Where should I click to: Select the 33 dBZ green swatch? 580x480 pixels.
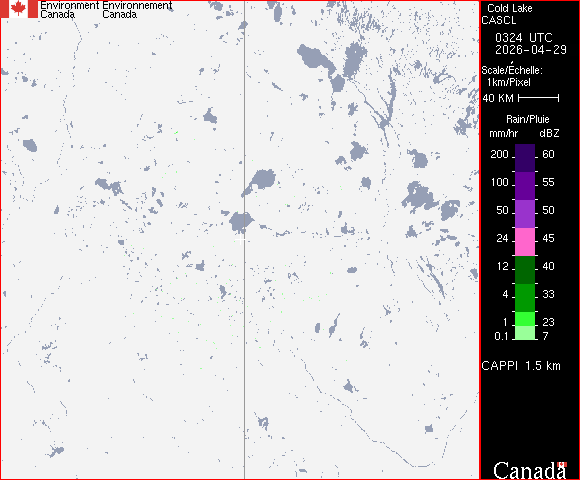pyautogui.click(x=525, y=298)
